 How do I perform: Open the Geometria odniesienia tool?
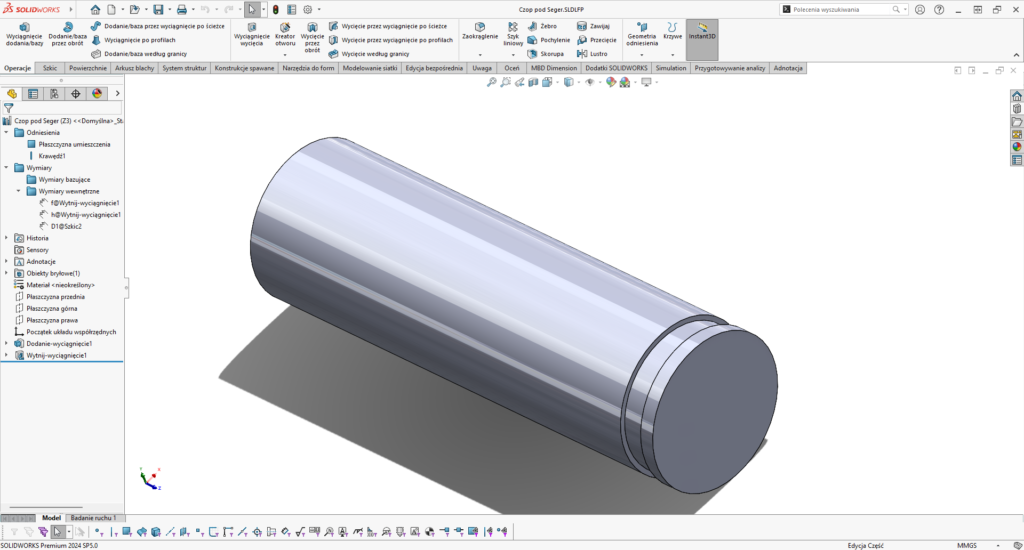click(x=642, y=34)
